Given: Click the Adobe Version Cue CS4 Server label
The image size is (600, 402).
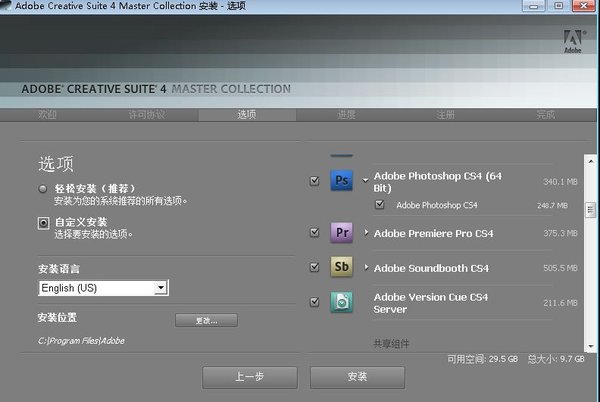Looking at the screenshot, I should click(430, 303).
